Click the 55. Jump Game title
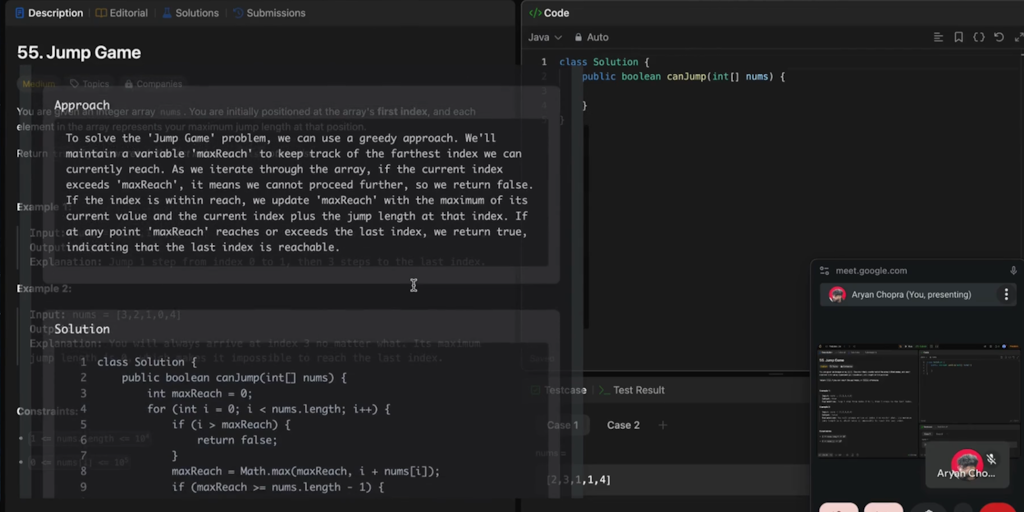1024x512 pixels. pyautogui.click(x=79, y=52)
